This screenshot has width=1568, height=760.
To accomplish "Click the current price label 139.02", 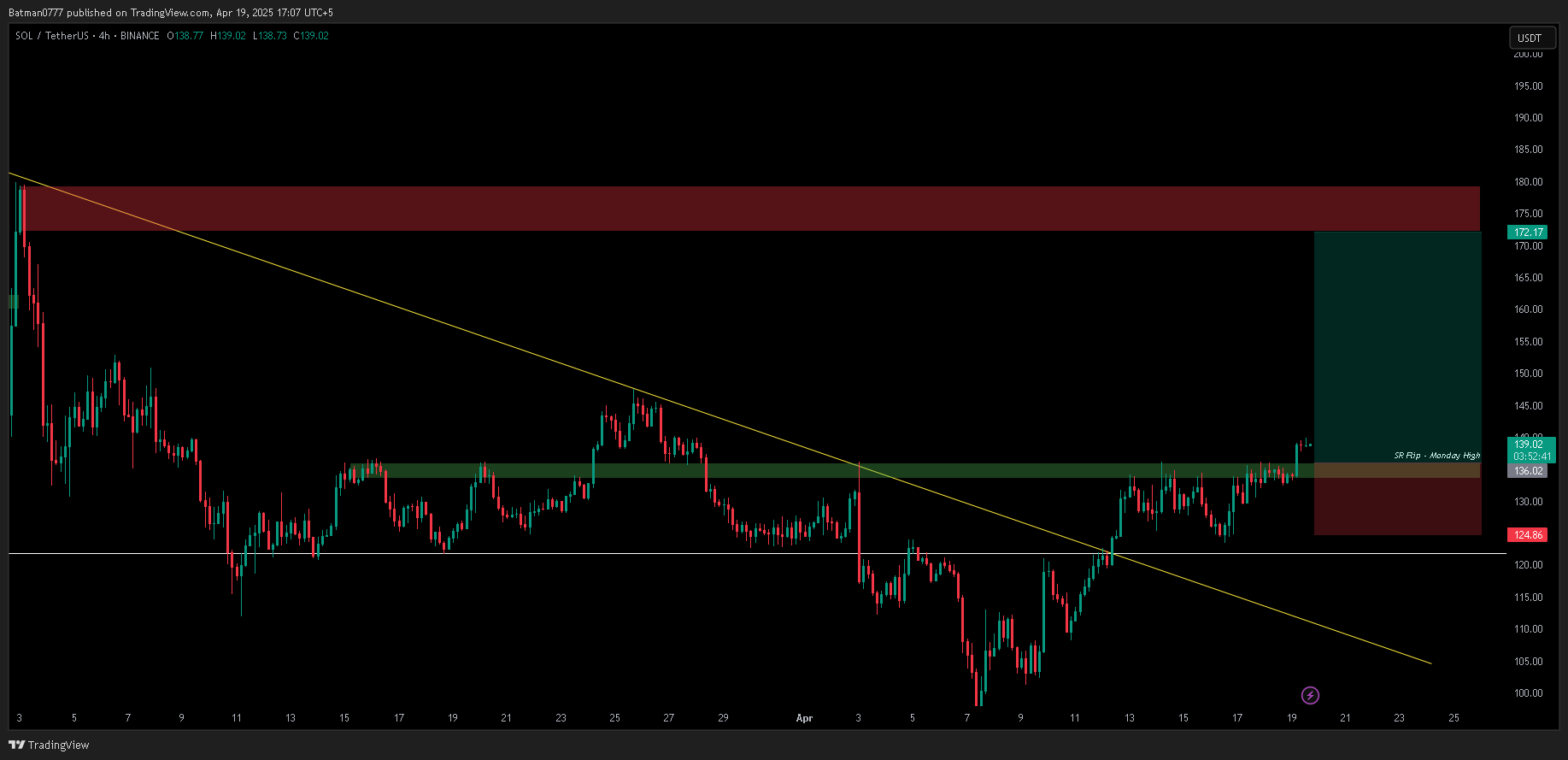I will [x=1529, y=445].
